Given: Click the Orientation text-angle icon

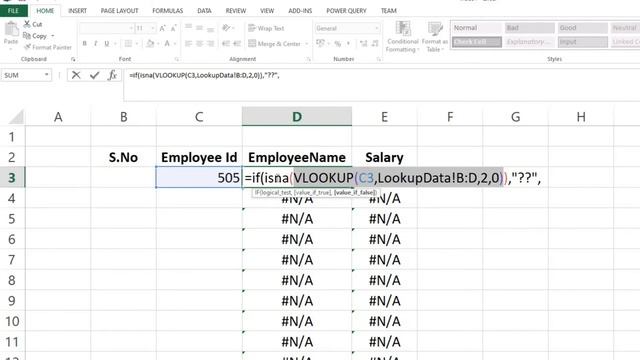Looking at the screenshot, I should (226, 28).
